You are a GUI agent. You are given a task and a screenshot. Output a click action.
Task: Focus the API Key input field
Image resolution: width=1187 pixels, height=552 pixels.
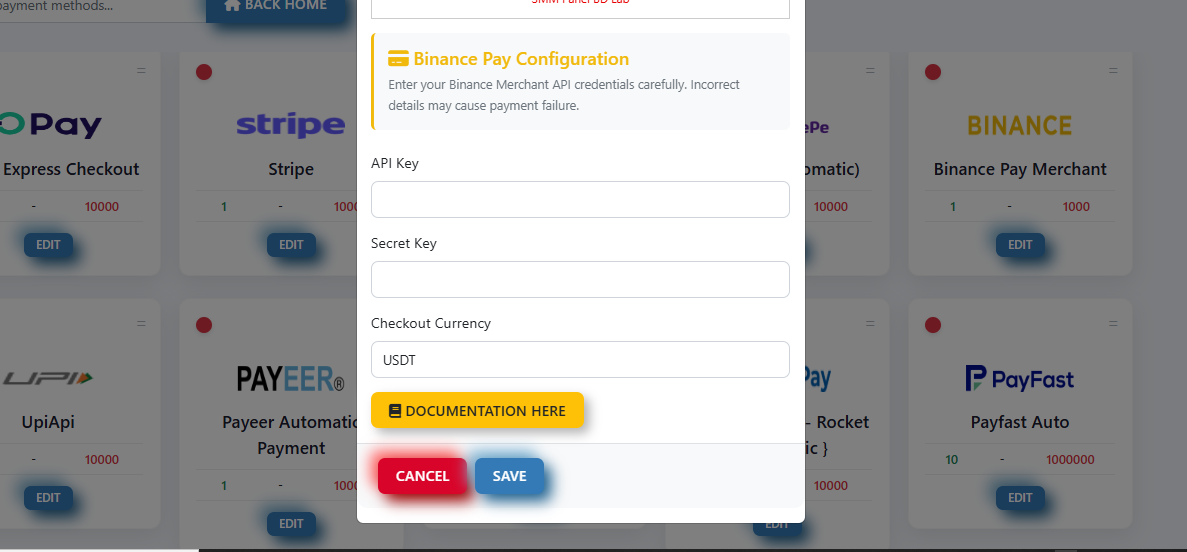click(580, 199)
